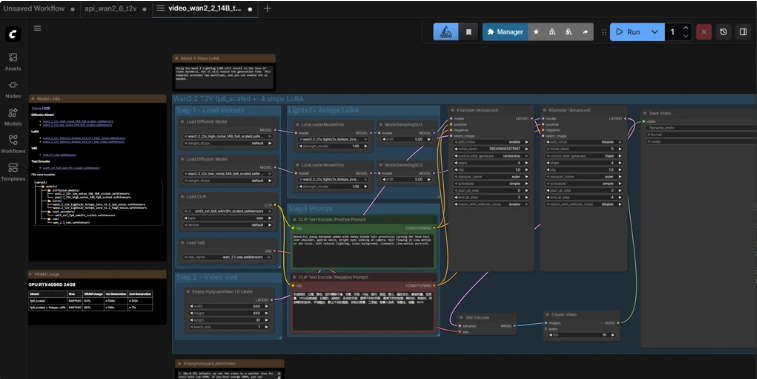
Task: Click the star icon next to Manager
Action: click(536, 32)
